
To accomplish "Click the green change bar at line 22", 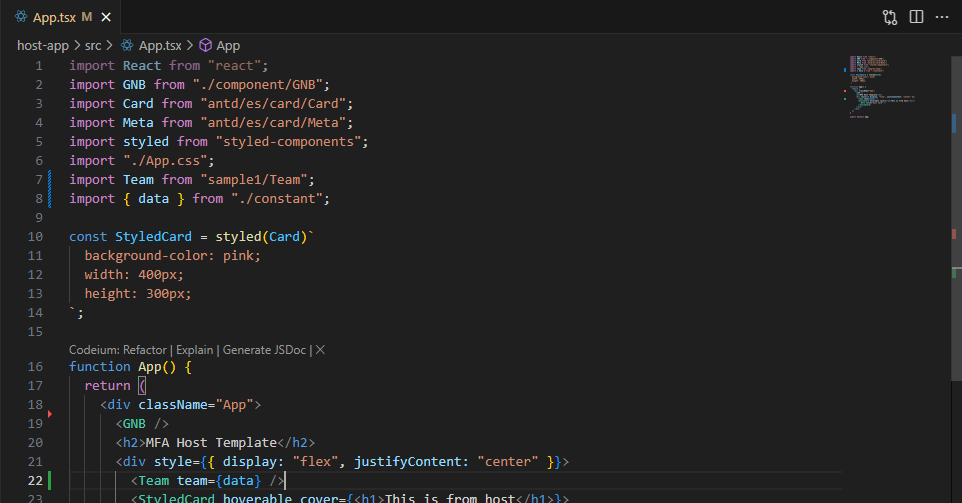I will pyautogui.click(x=49, y=481).
